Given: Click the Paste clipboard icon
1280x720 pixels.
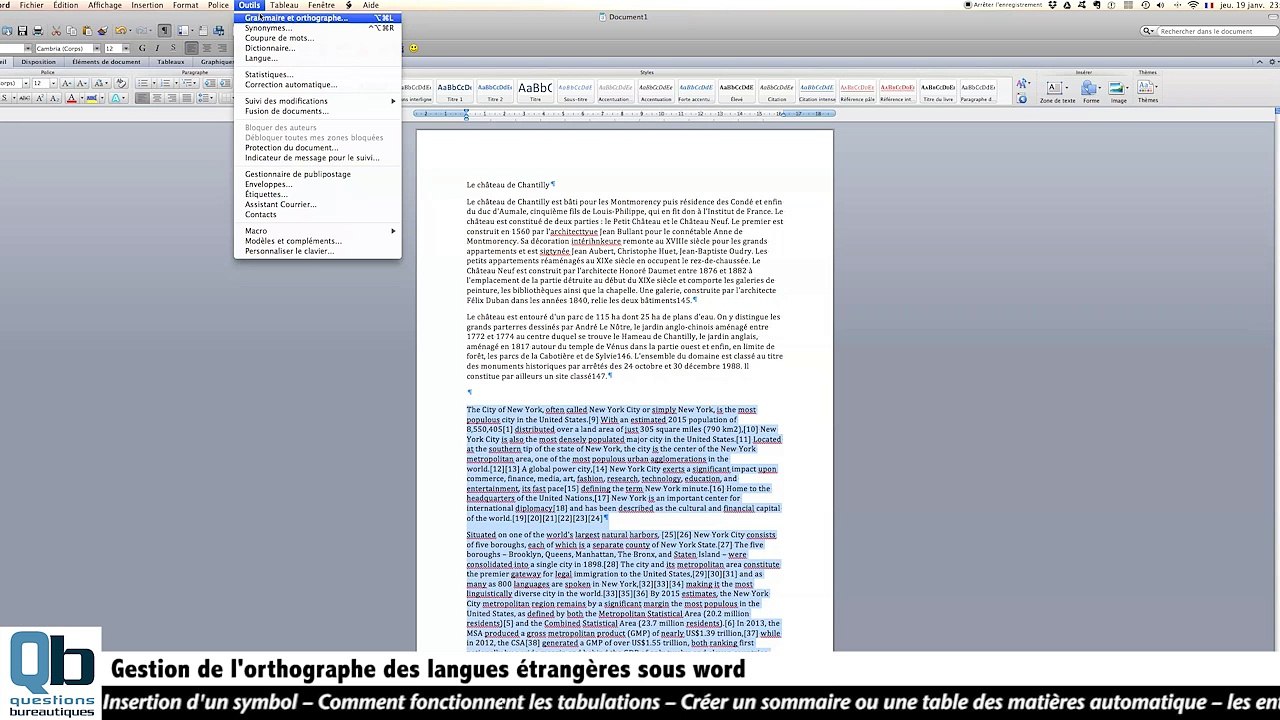Looking at the screenshot, I should point(87,31).
